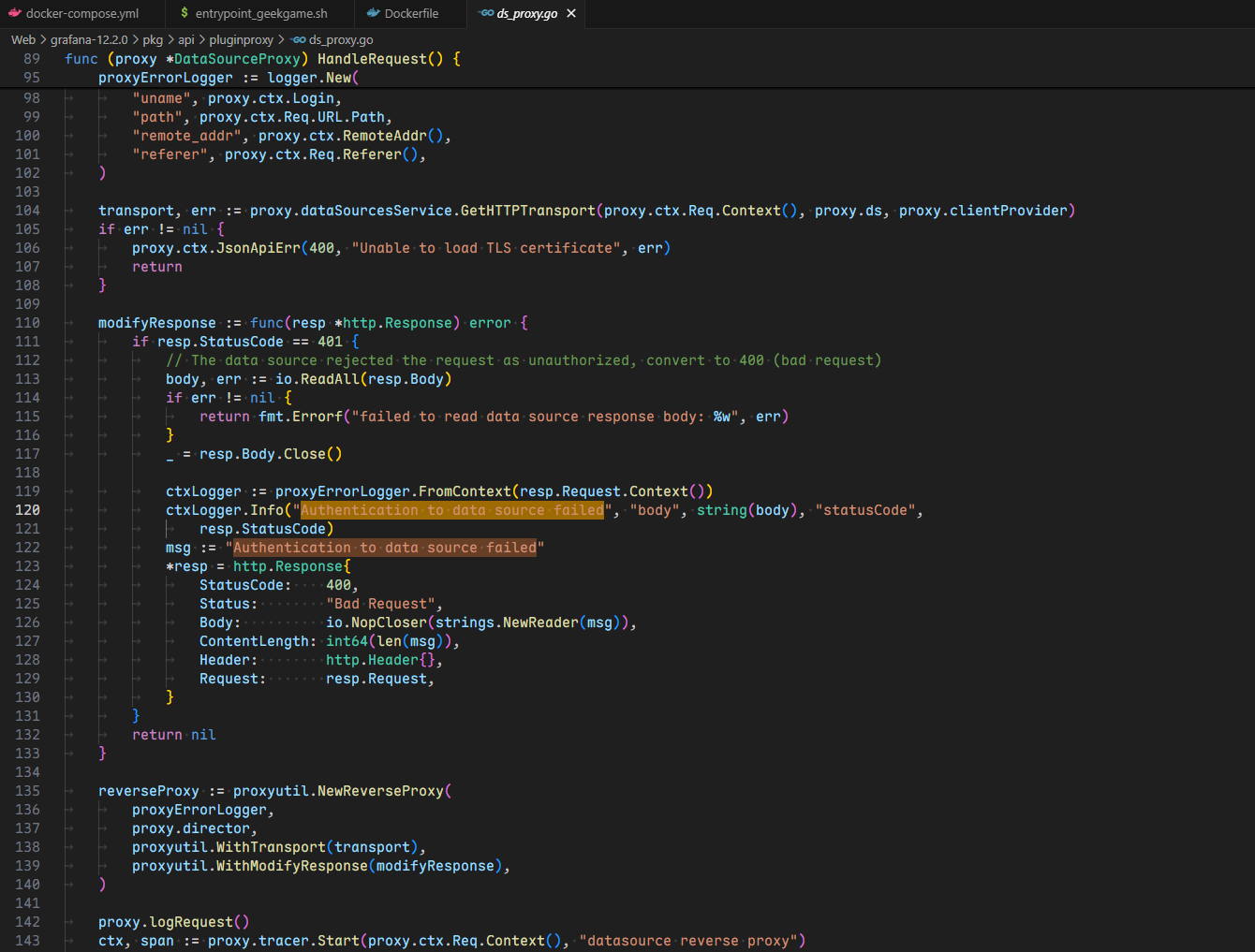Switch to the Dockerfile tab
The image size is (1255, 952).
[x=411, y=13]
